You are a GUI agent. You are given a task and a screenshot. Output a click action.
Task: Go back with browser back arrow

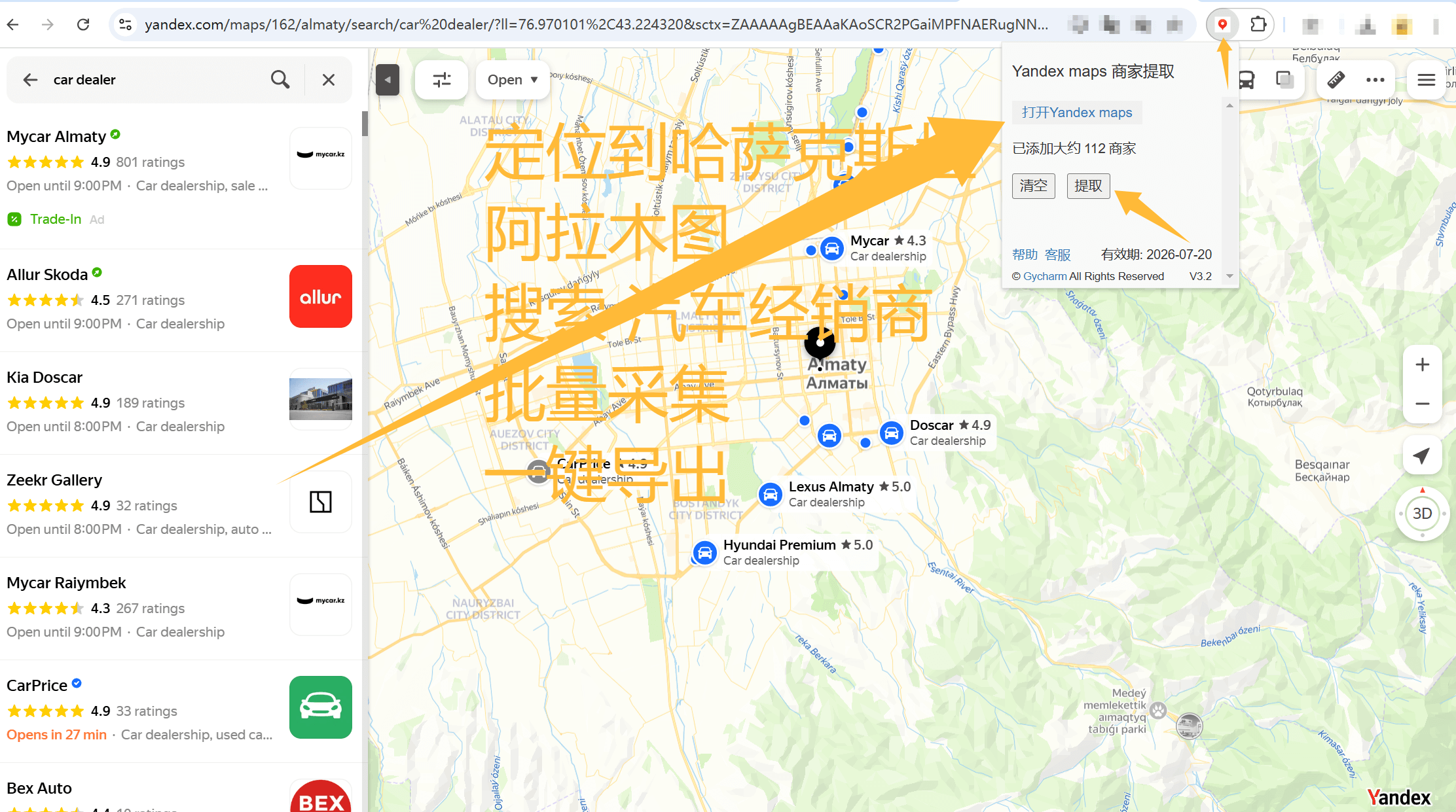[13, 25]
